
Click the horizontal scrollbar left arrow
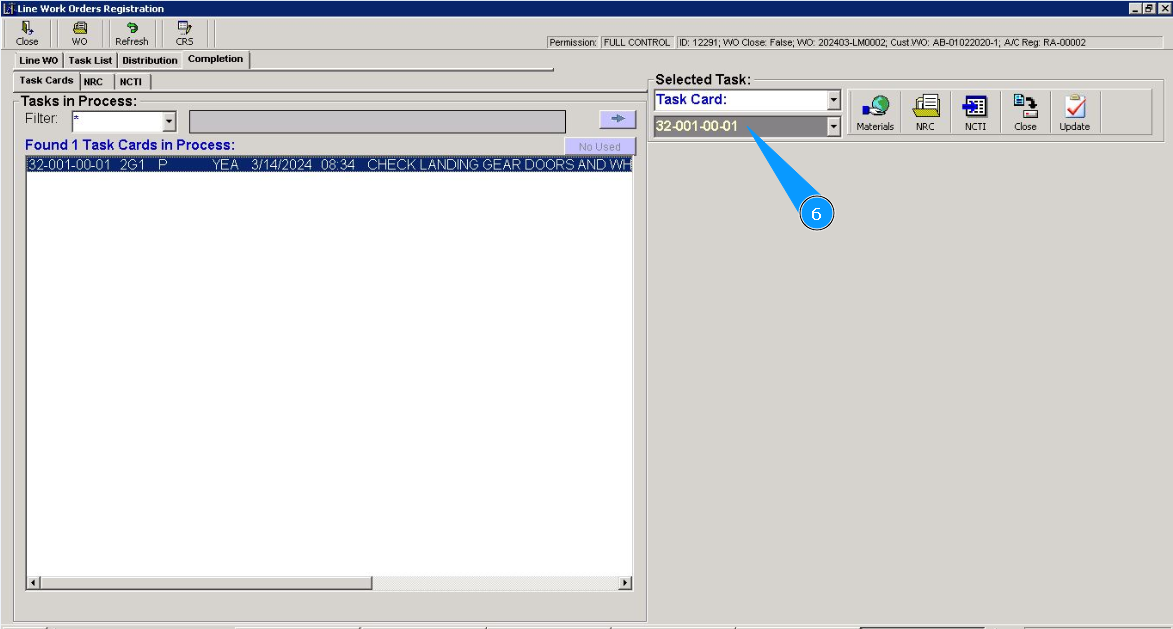point(33,583)
